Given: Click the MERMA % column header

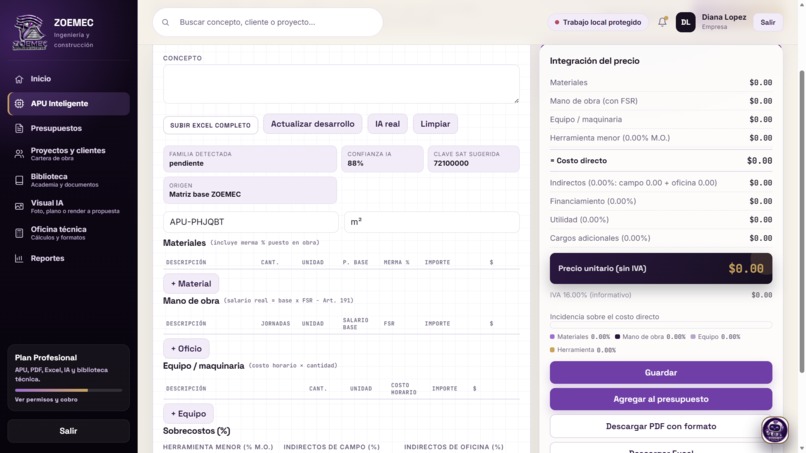Looking at the screenshot, I should [396, 262].
